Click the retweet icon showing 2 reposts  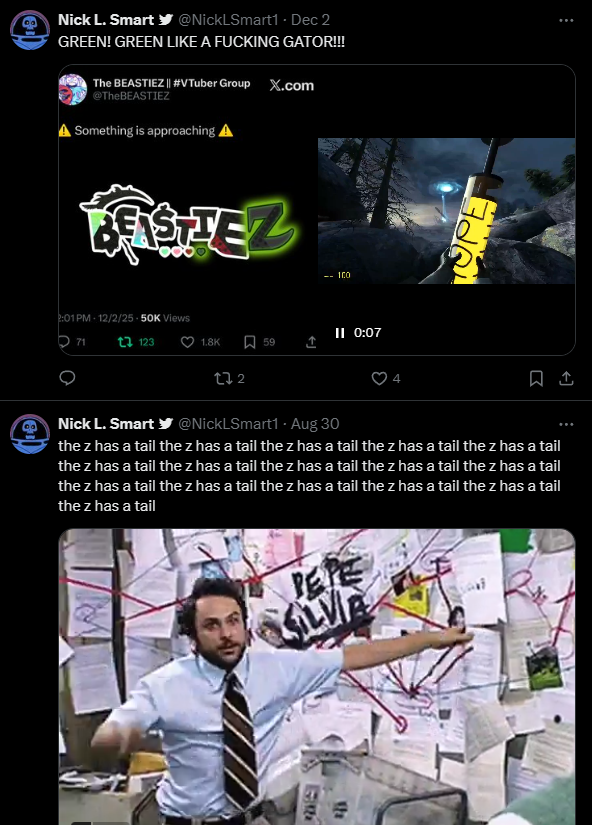(223, 378)
